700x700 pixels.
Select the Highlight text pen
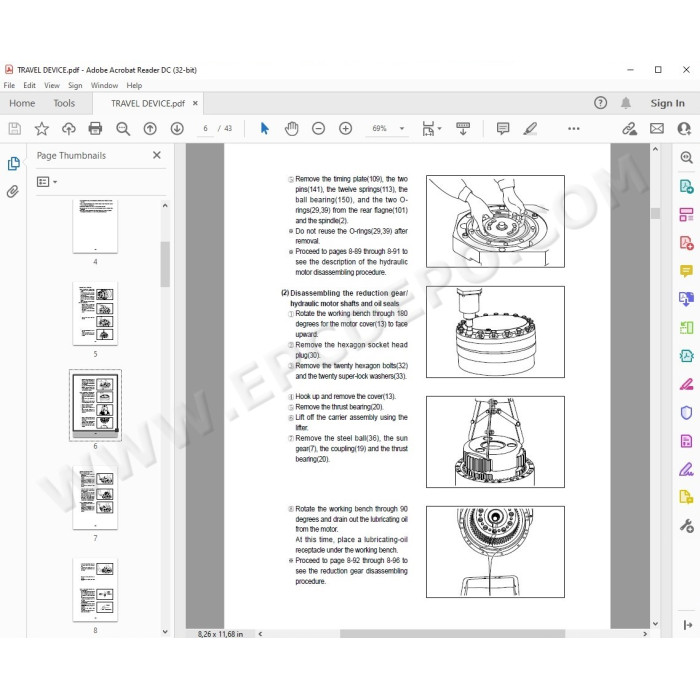pyautogui.click(x=530, y=129)
